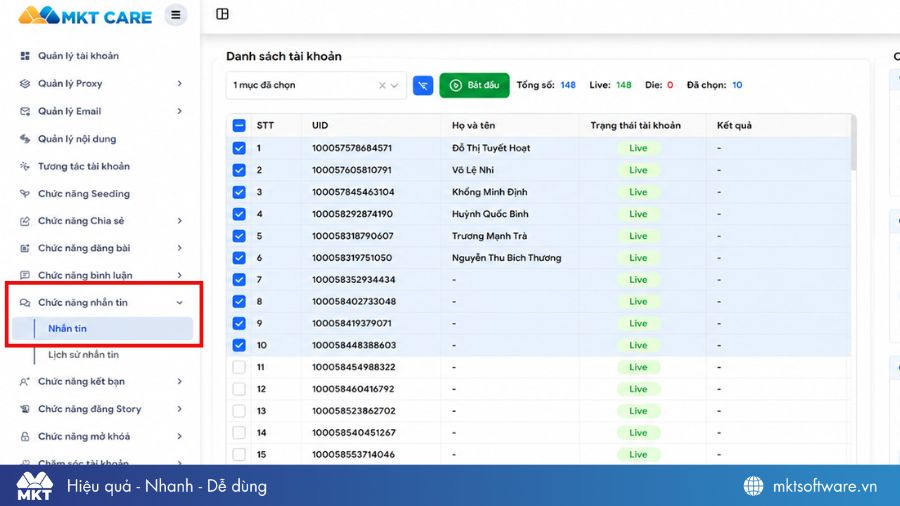This screenshot has height=506, width=900.
Task: Click the green Bắt đầu button
Action: [474, 85]
